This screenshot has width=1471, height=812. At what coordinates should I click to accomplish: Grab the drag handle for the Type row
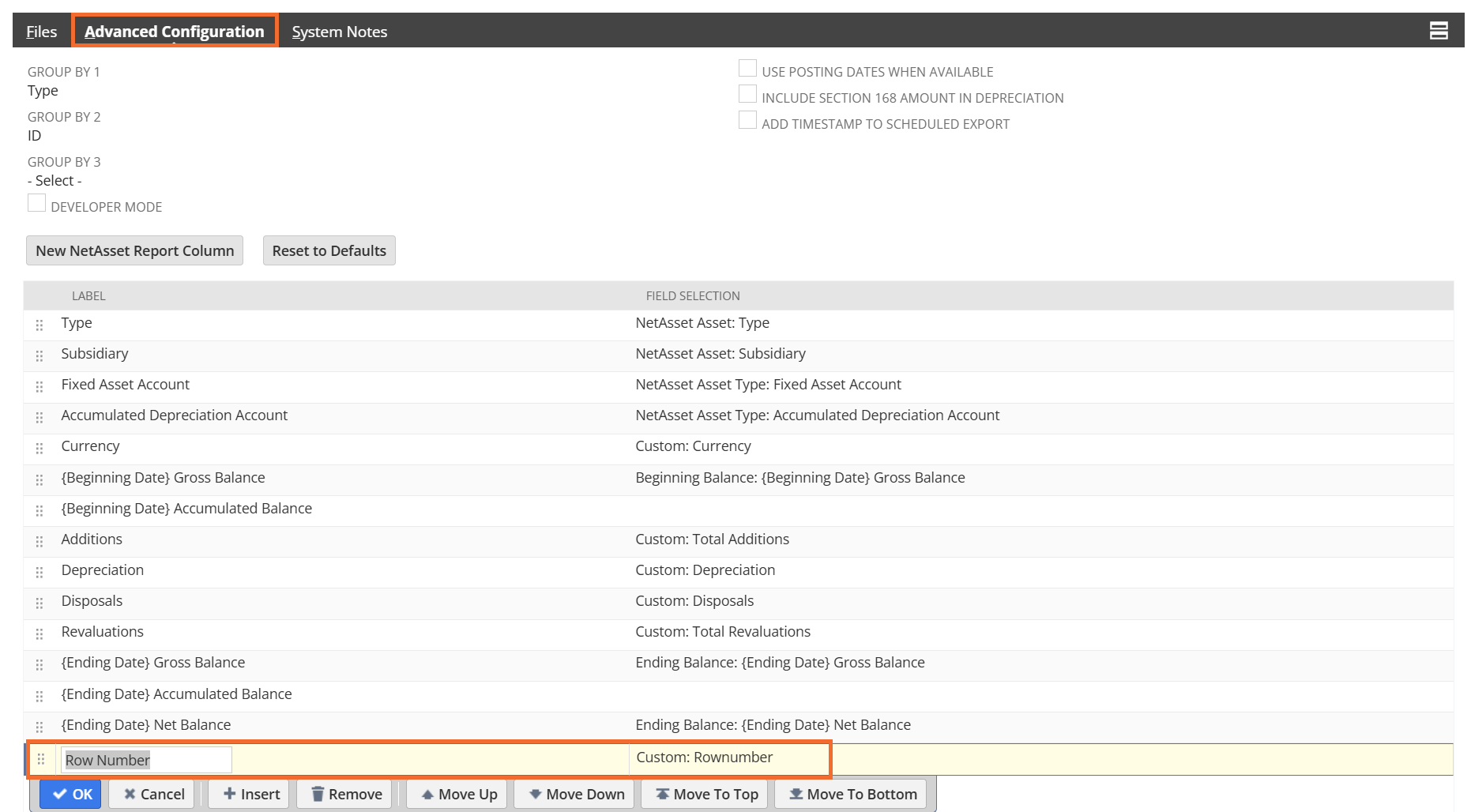click(40, 325)
